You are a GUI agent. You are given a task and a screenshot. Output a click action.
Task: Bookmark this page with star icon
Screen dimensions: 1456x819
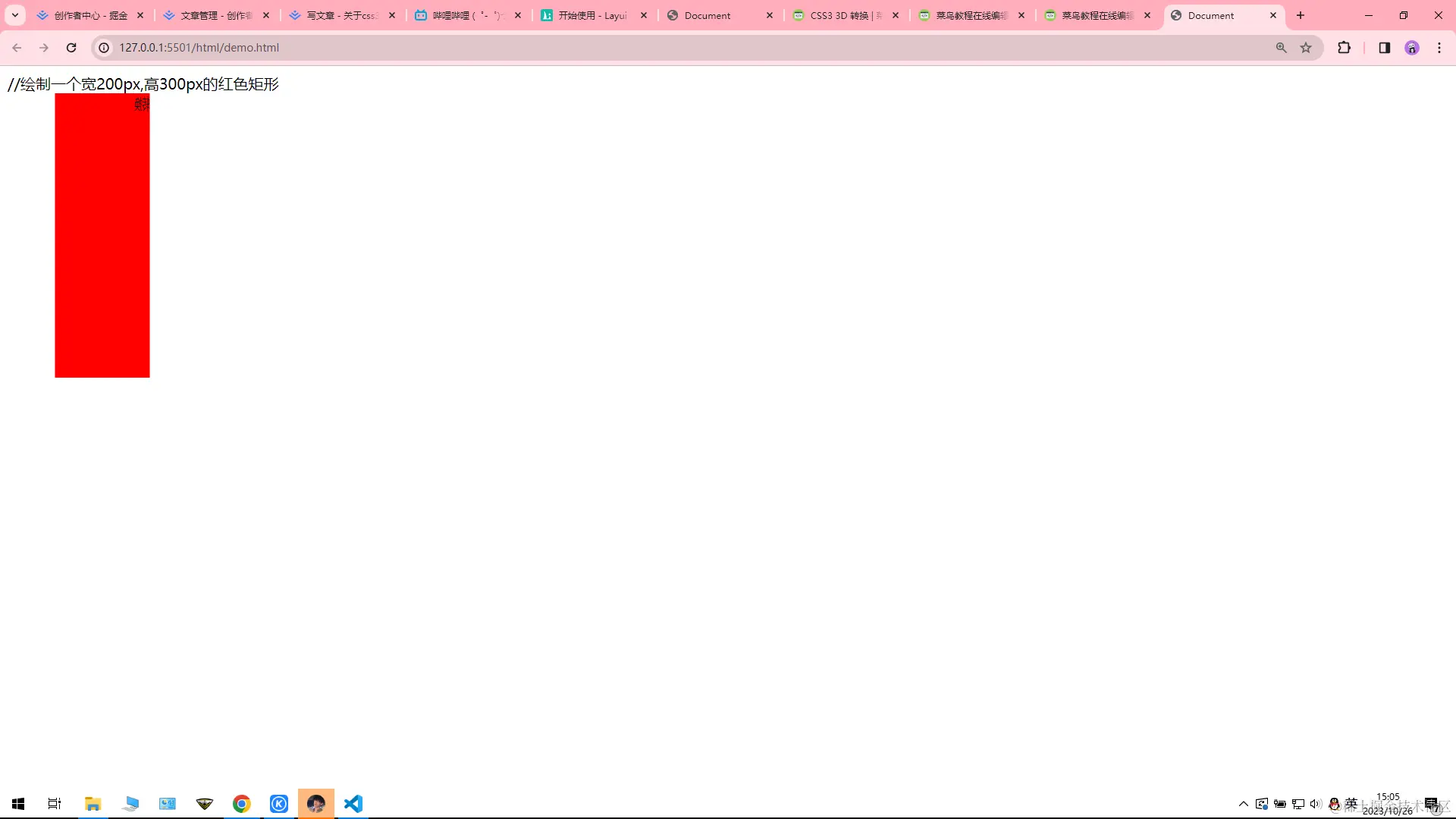(x=1306, y=48)
